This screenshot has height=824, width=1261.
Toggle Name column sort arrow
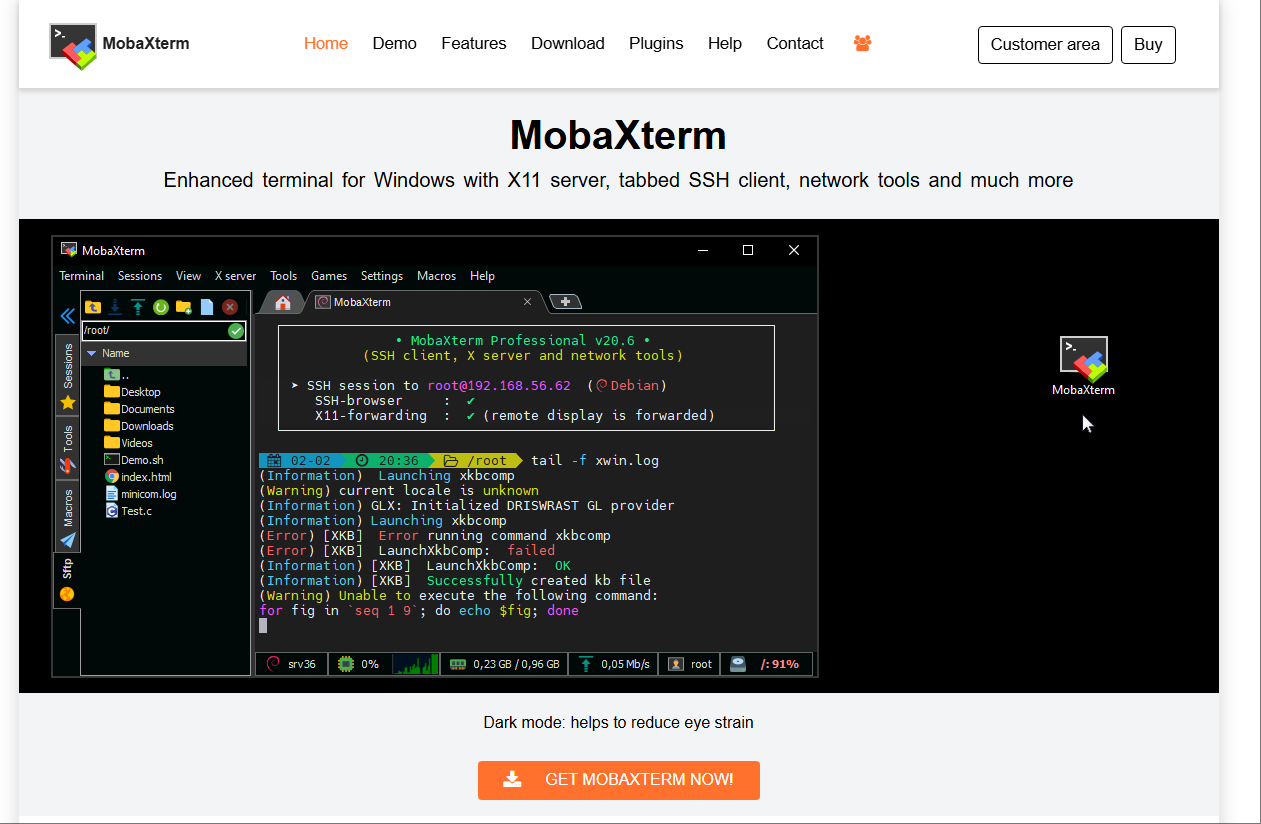click(x=91, y=353)
